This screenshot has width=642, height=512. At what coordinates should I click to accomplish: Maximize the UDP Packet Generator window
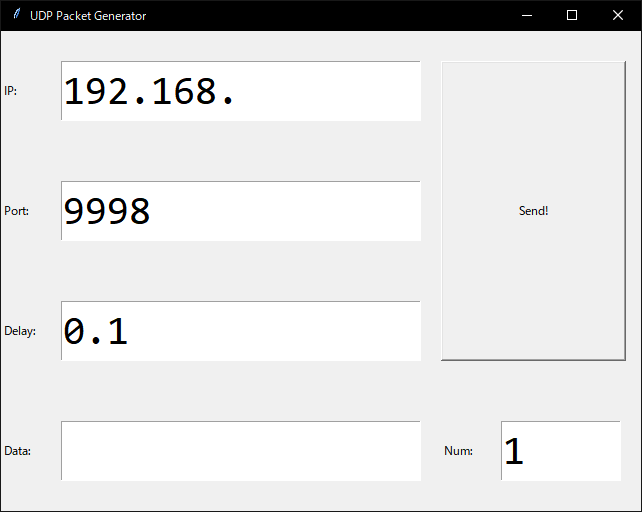click(x=572, y=16)
